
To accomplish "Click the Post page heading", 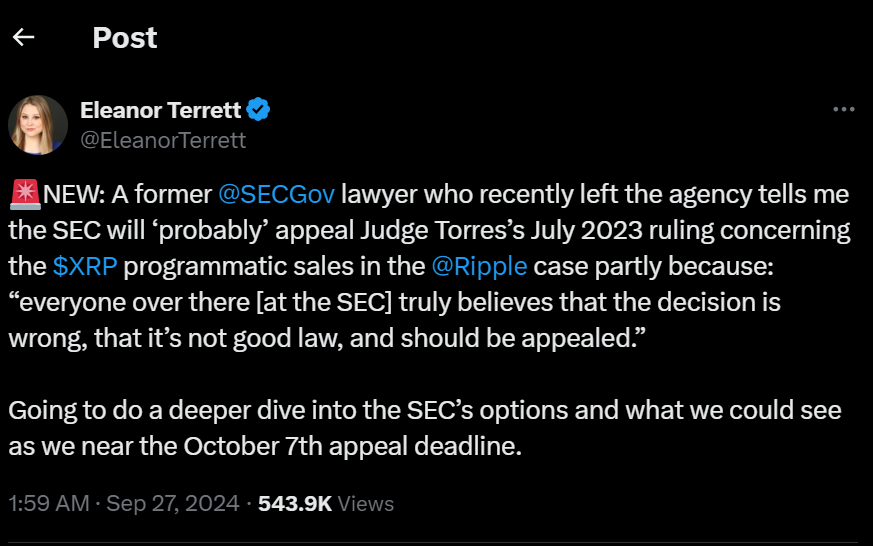I will pos(125,38).
